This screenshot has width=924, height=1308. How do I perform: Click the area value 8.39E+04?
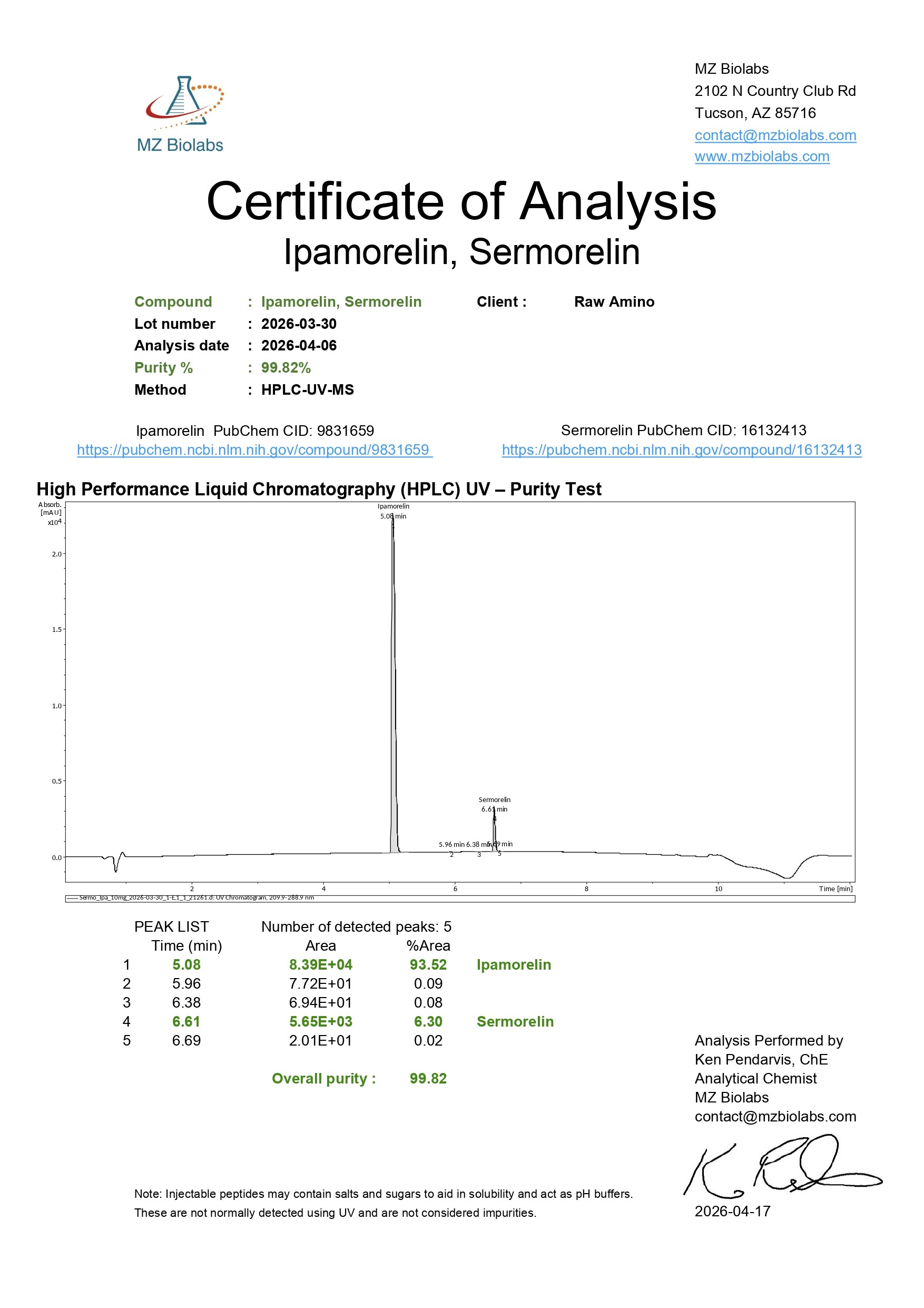(320, 965)
